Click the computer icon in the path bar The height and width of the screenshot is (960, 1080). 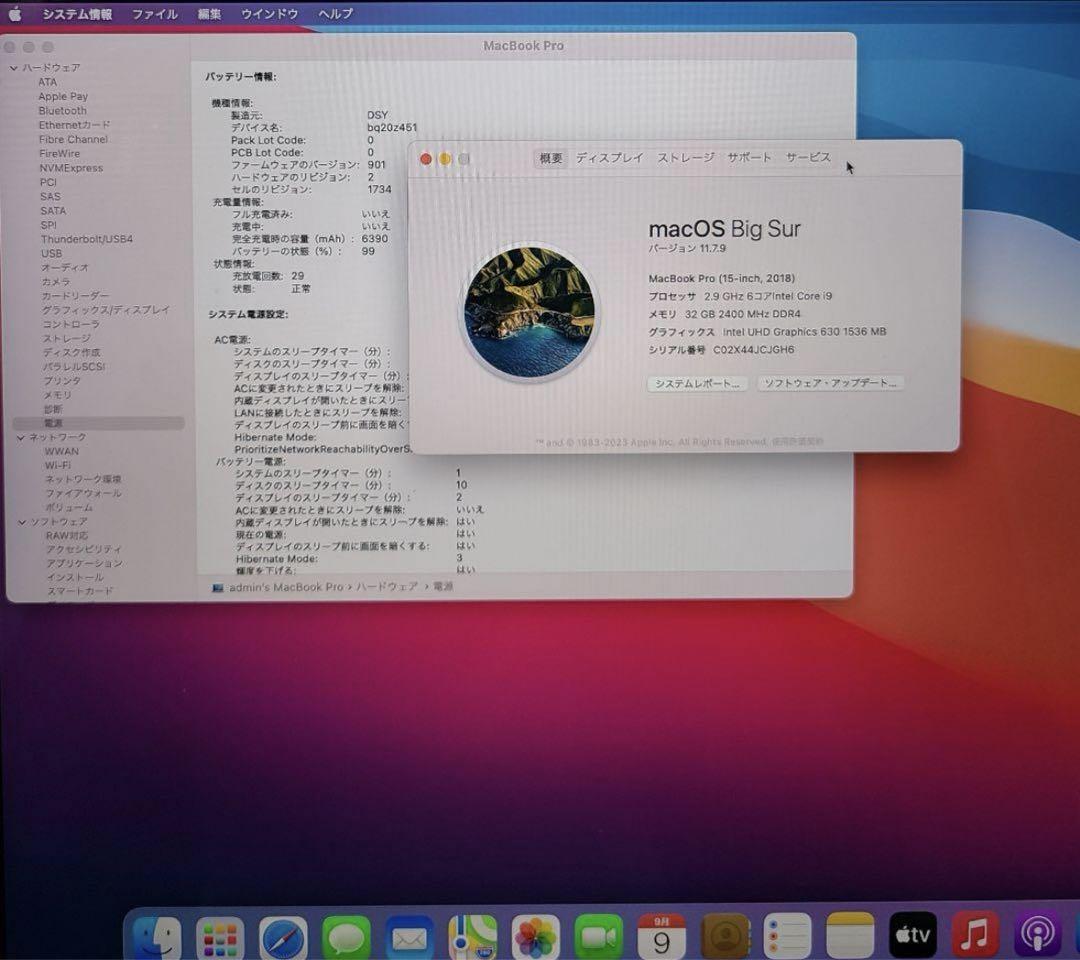218,587
